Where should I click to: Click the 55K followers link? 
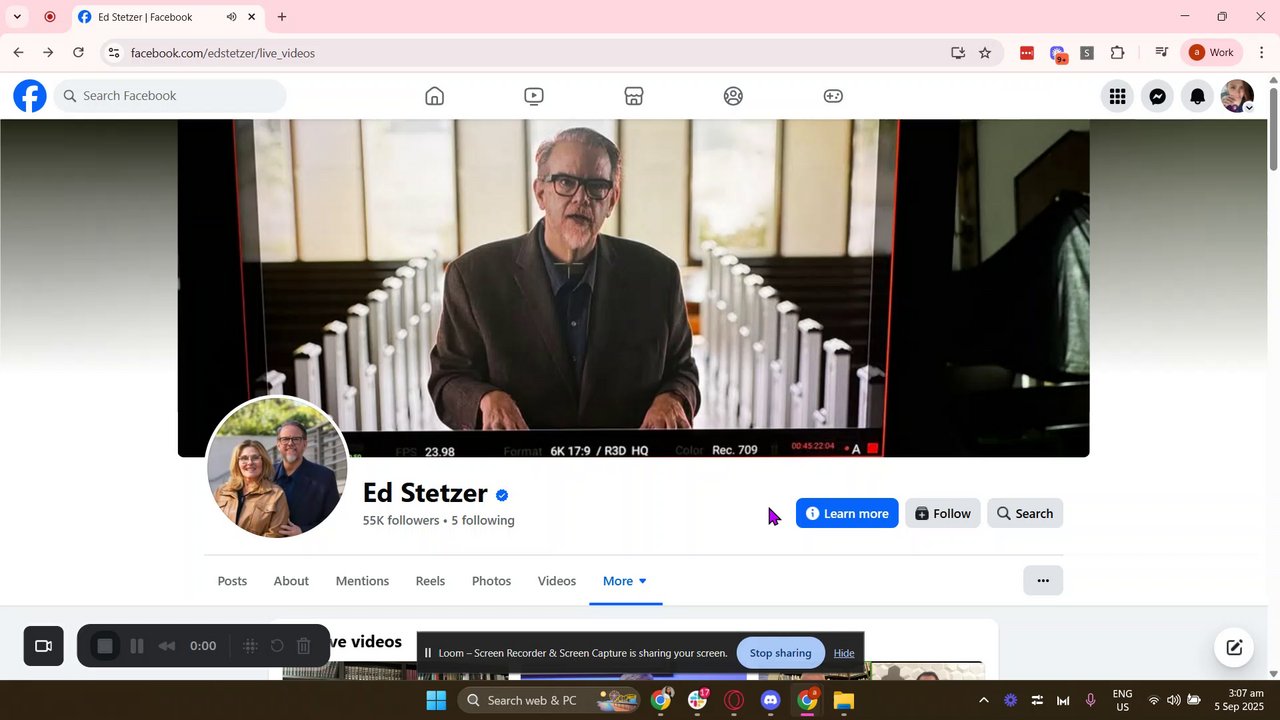pyautogui.click(x=401, y=520)
